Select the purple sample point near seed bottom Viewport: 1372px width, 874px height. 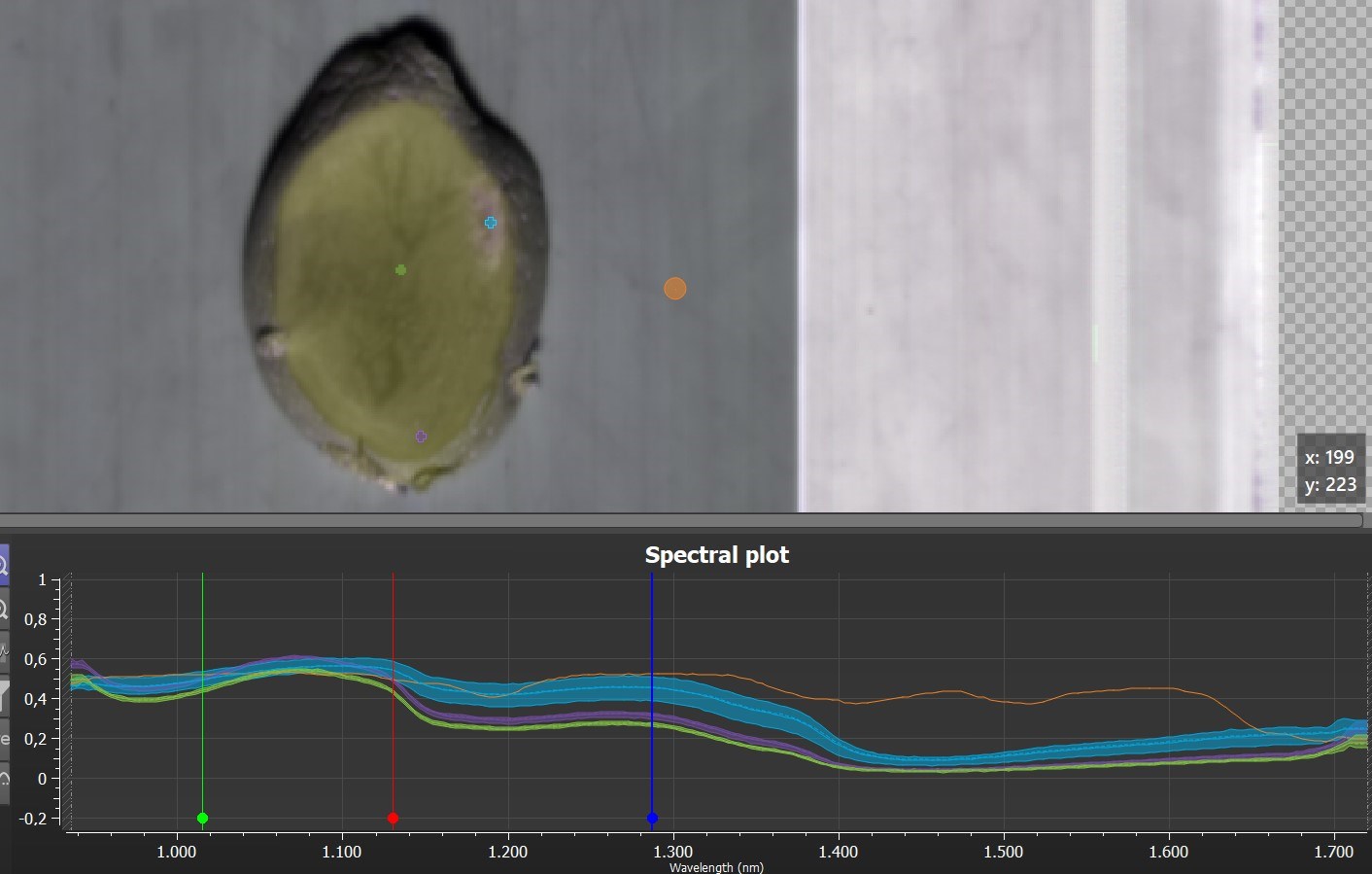pos(421,437)
